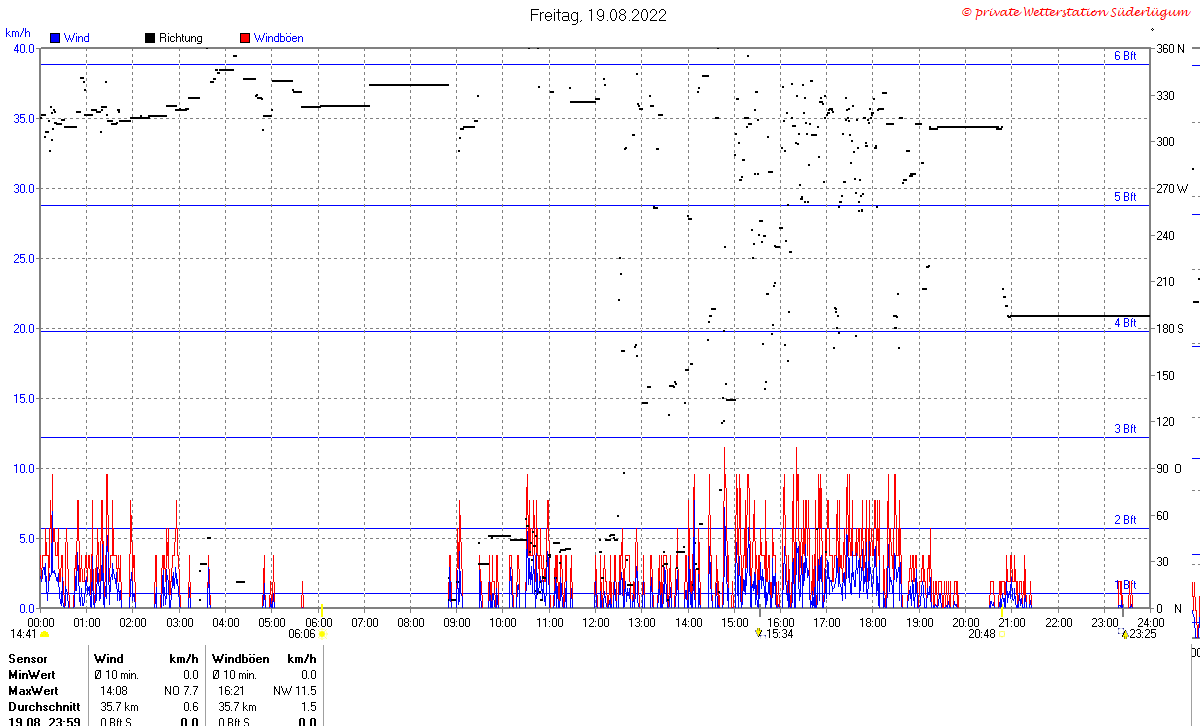The image size is (1200, 726).
Task: Click the 4 Bft threshold label
Action: pos(1125,323)
